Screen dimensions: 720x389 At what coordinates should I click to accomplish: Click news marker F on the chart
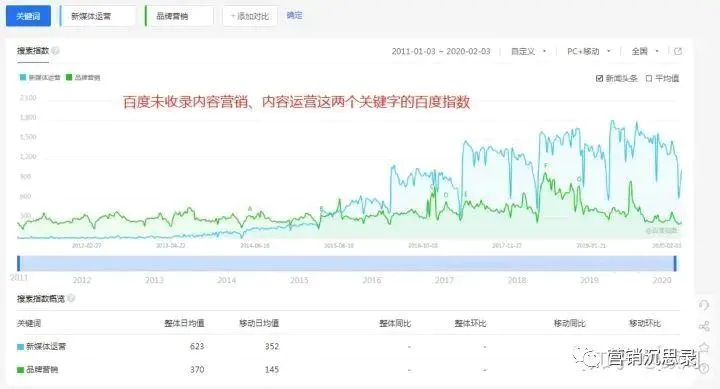546,166
